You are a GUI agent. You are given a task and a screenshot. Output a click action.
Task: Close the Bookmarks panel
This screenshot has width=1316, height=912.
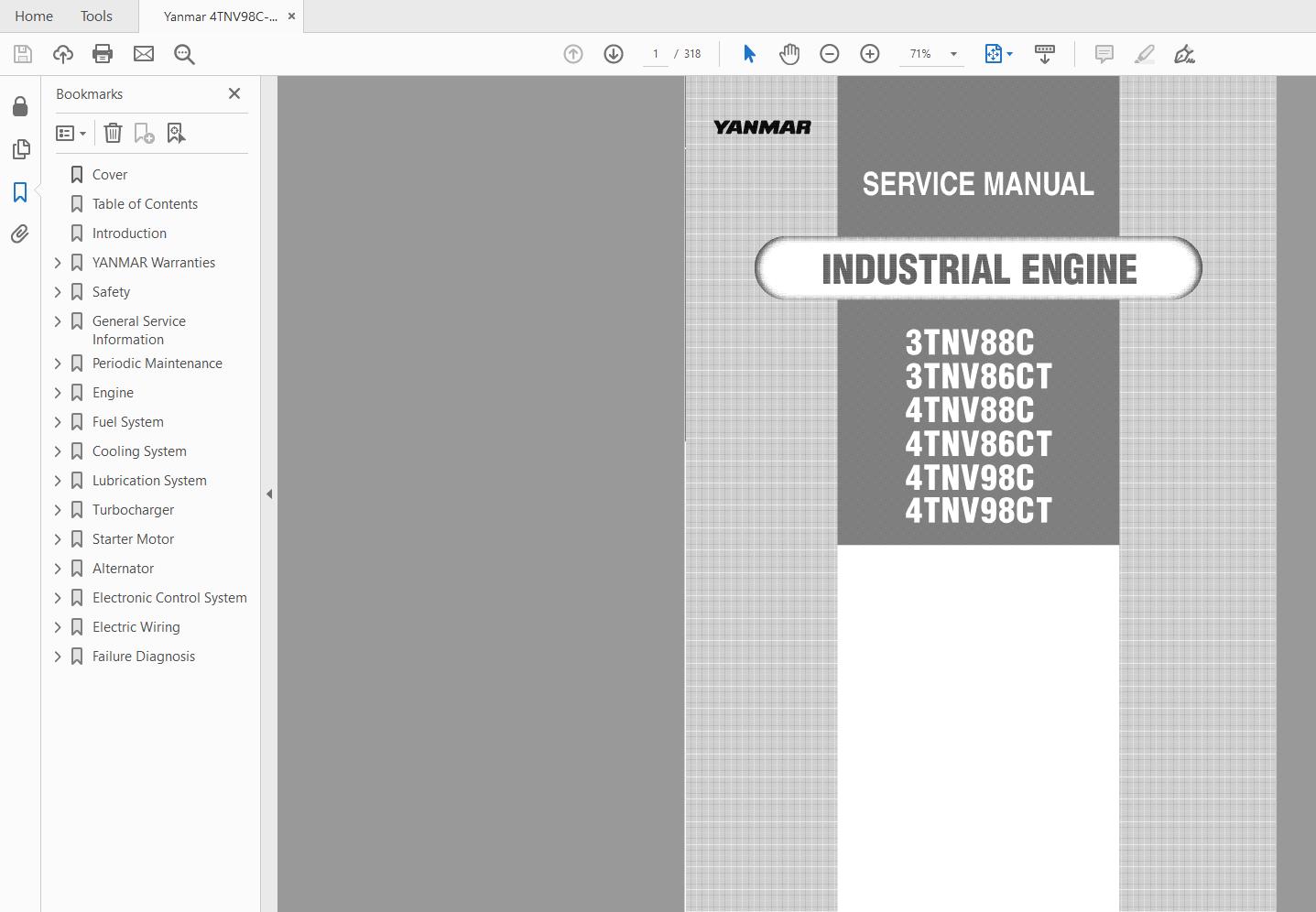(234, 93)
